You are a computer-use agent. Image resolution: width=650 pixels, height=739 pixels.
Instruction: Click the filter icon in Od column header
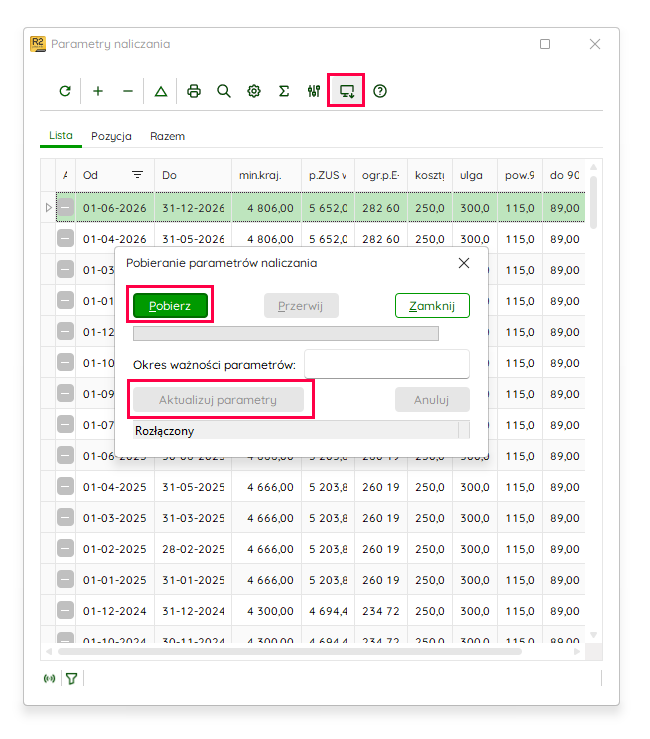click(137, 175)
